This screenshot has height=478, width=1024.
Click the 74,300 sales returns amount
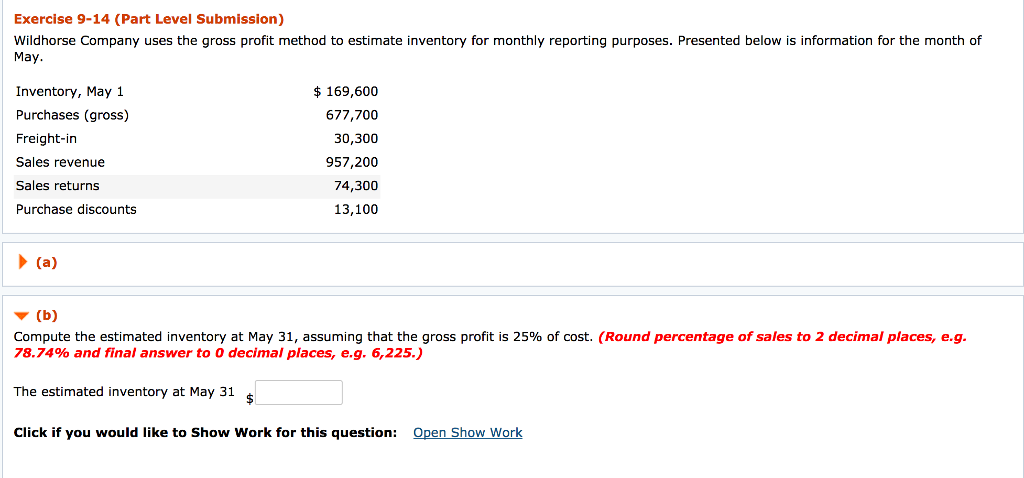pos(356,186)
